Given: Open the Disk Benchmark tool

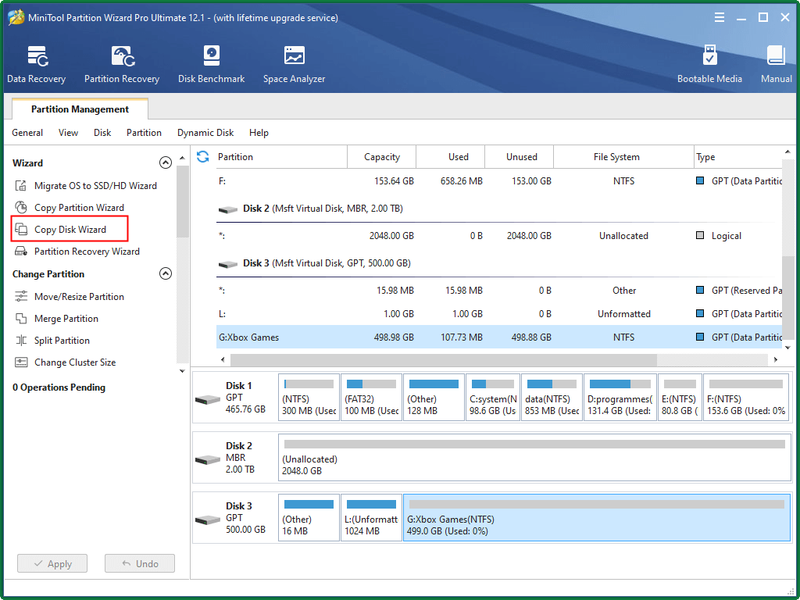Looking at the screenshot, I should click(x=211, y=64).
